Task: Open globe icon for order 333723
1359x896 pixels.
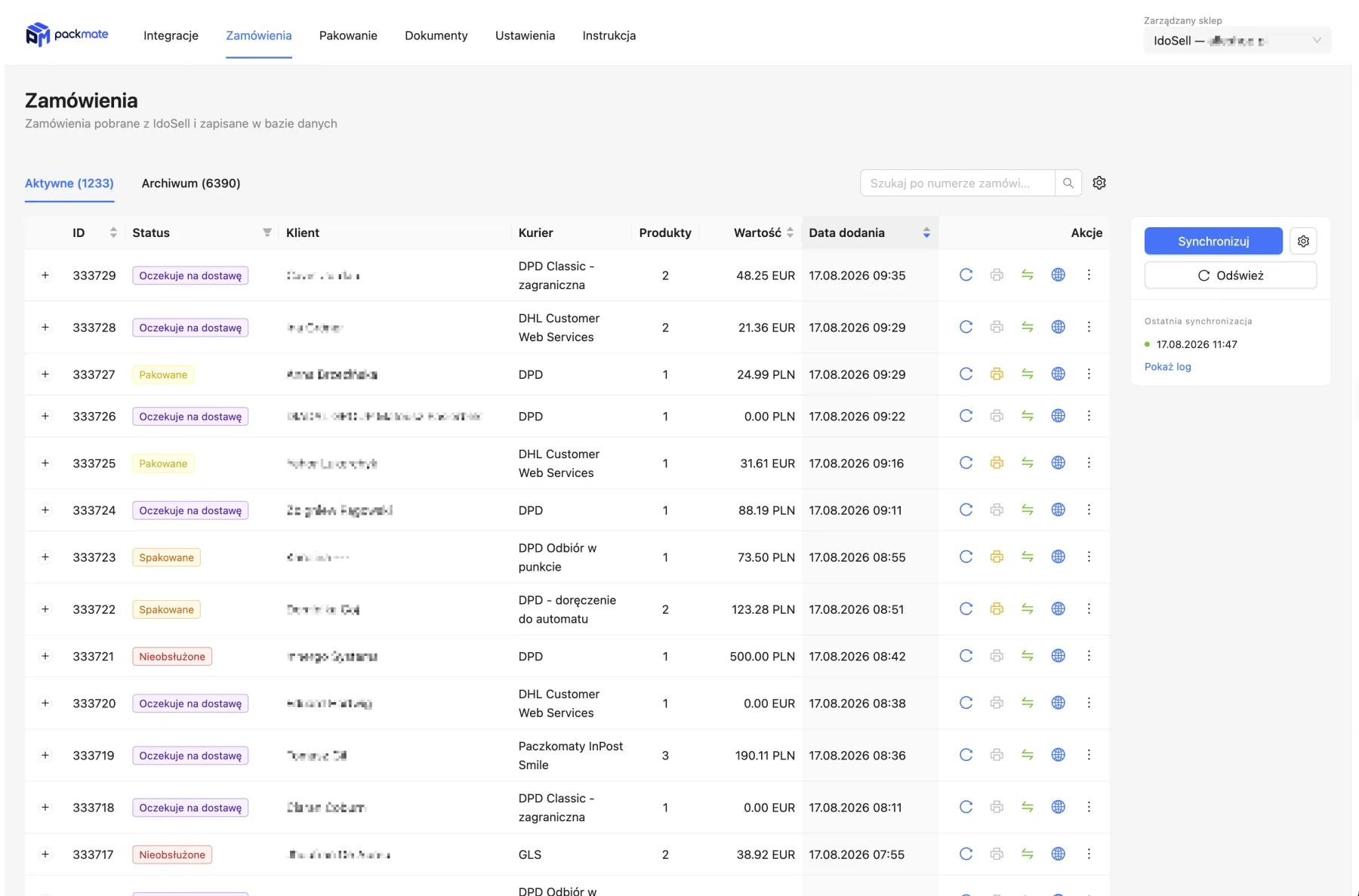Action: point(1059,556)
